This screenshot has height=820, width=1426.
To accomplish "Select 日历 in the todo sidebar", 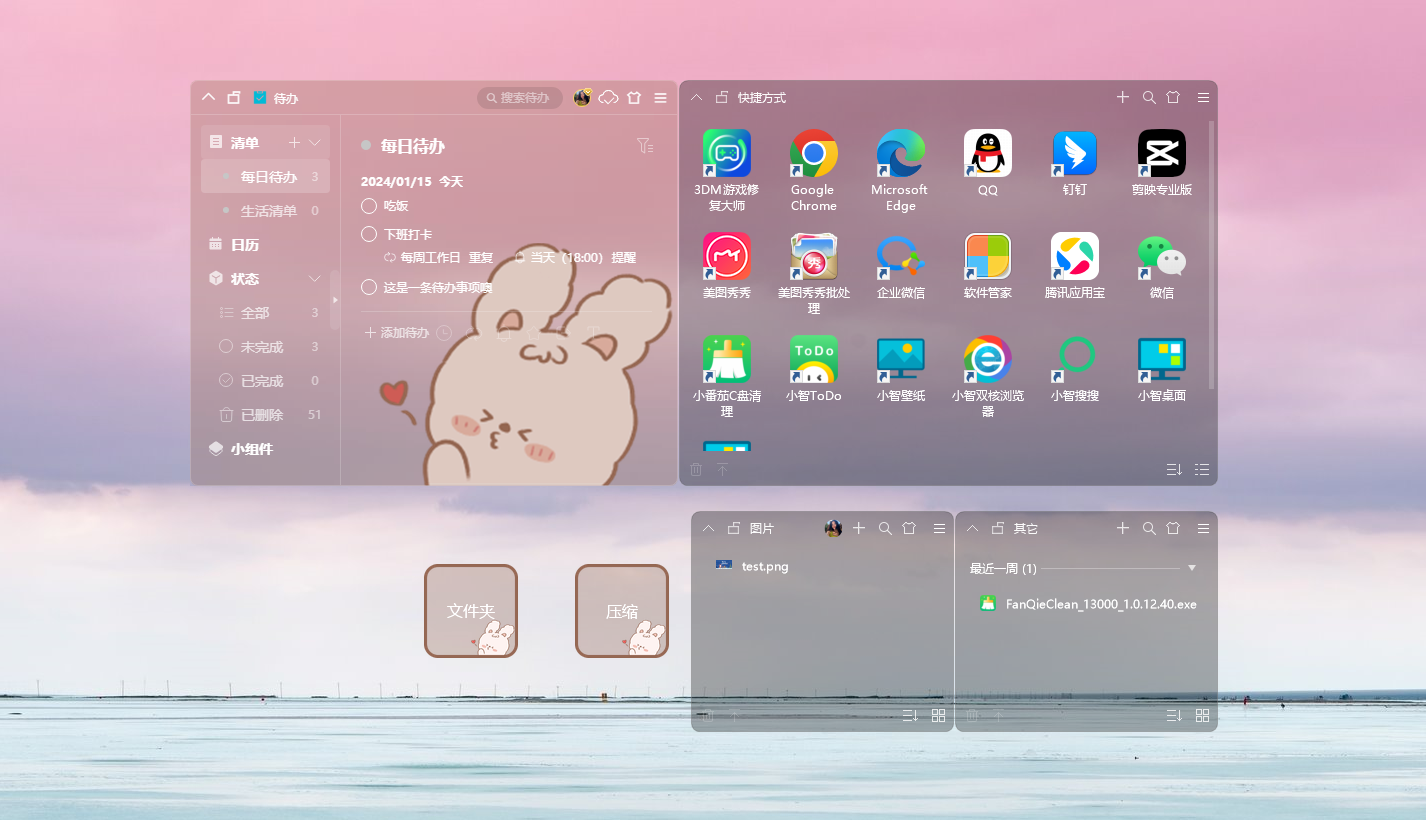I will 243,244.
